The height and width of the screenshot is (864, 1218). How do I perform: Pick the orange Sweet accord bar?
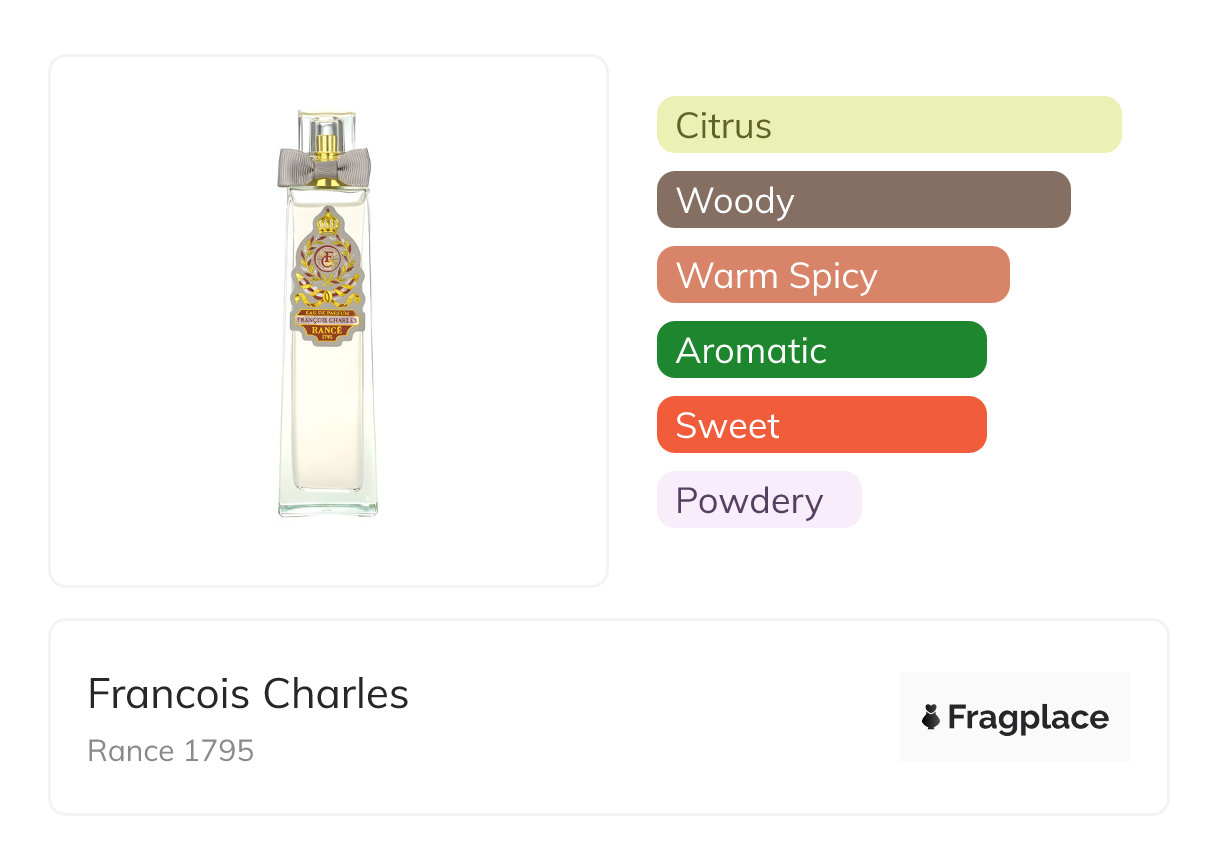click(x=821, y=425)
